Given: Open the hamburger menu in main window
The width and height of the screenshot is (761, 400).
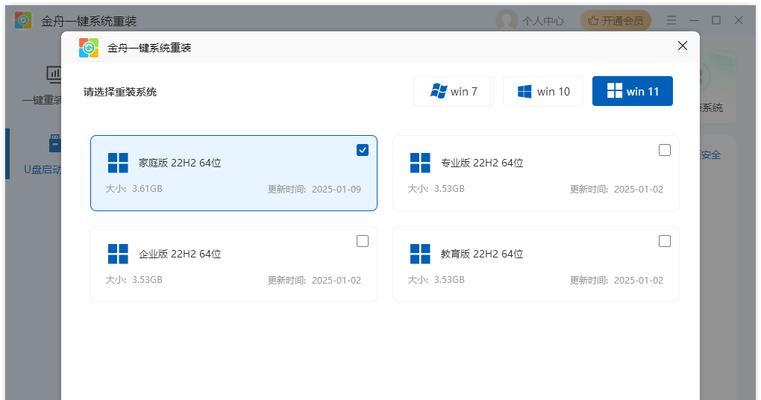Looking at the screenshot, I should pos(671,20).
